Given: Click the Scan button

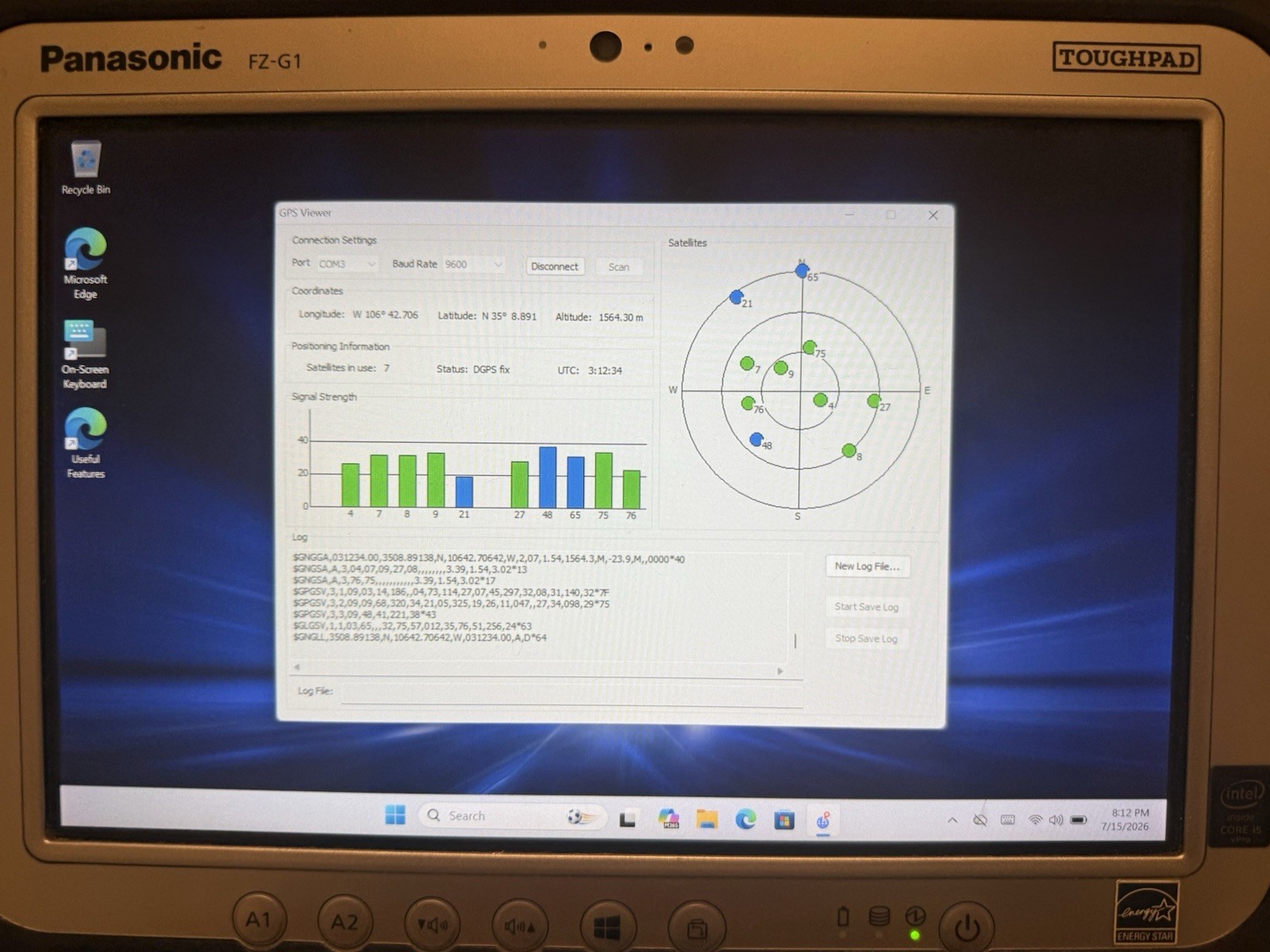Looking at the screenshot, I should pyautogui.click(x=619, y=267).
